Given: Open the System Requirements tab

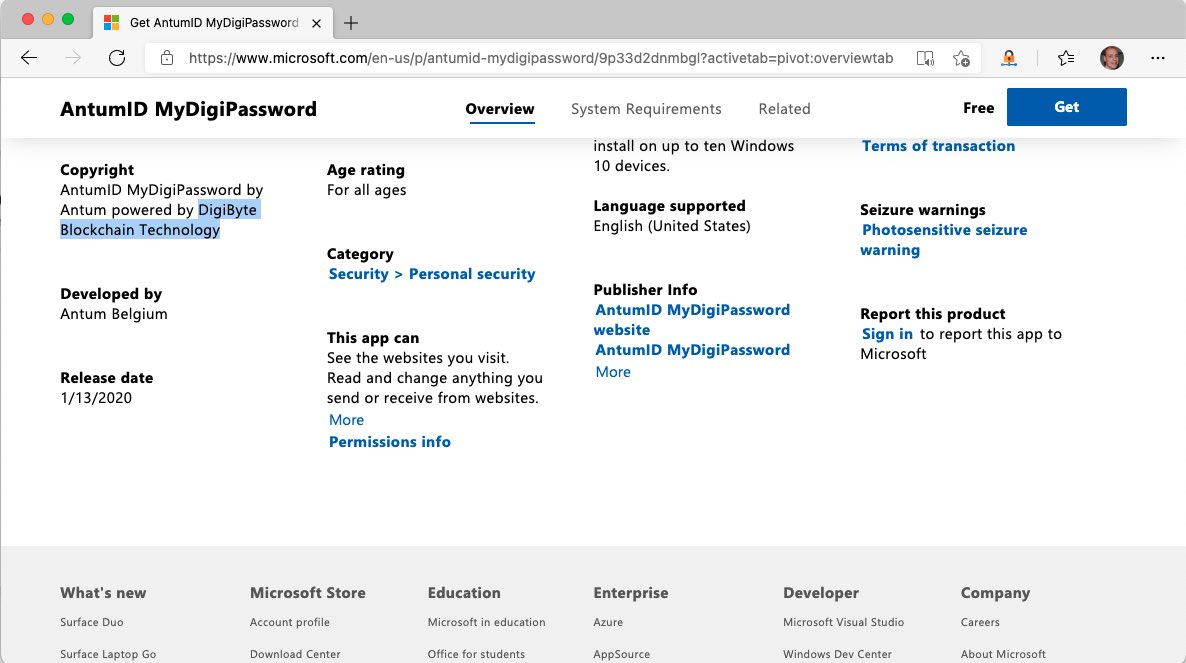Looking at the screenshot, I should coord(646,109).
